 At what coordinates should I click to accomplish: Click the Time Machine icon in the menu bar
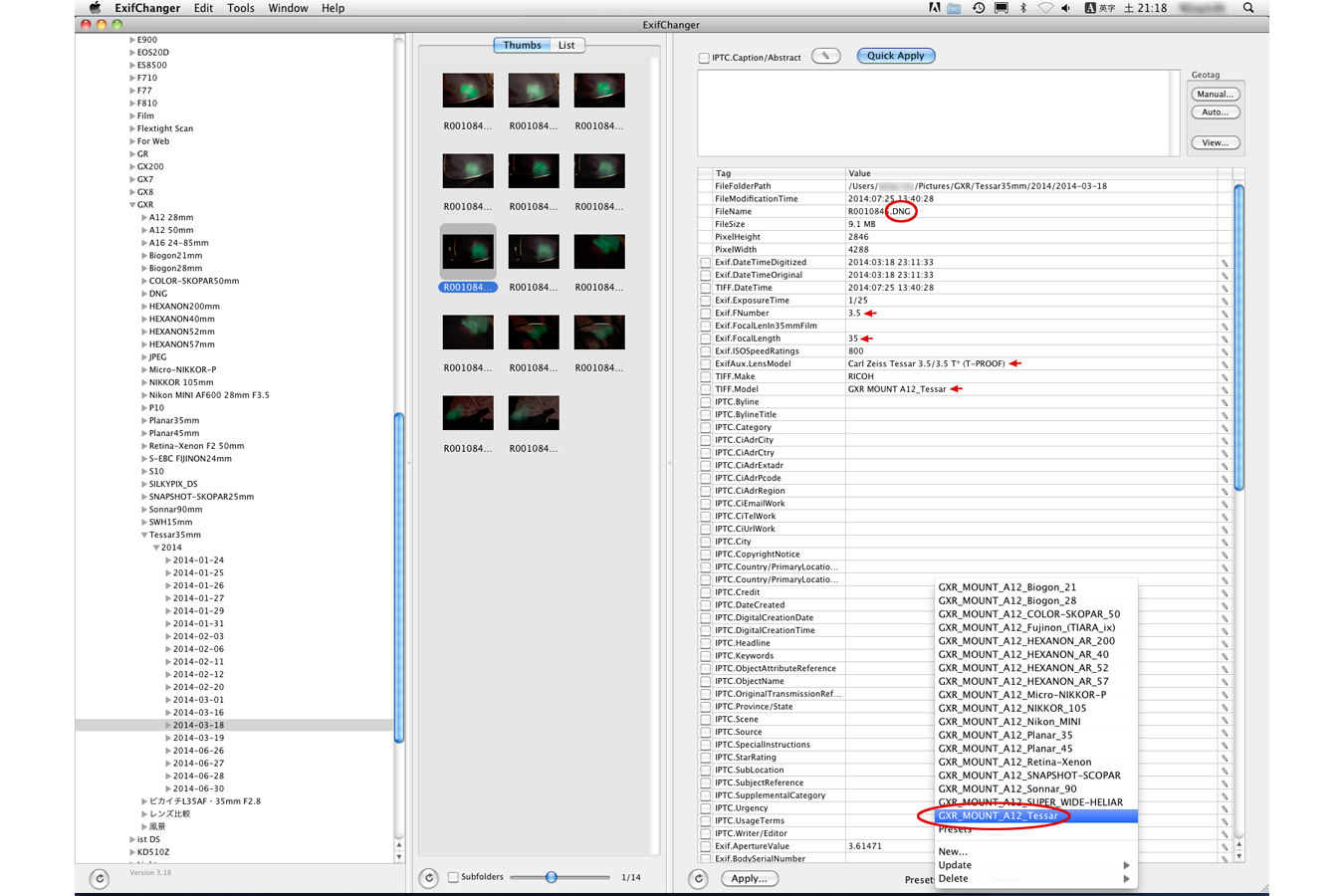click(979, 8)
